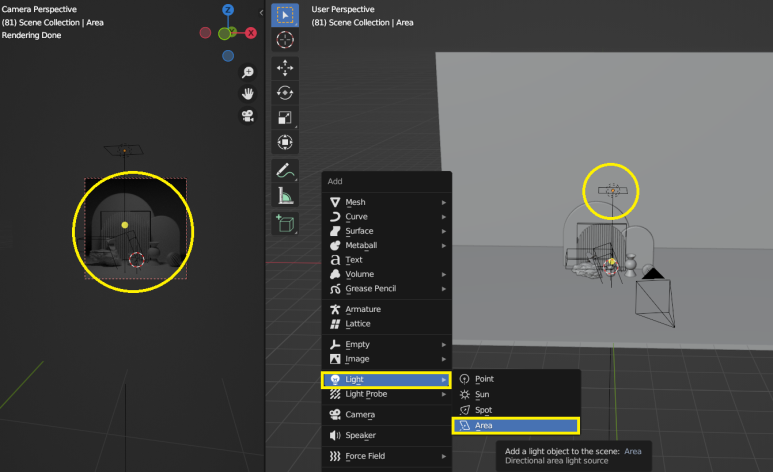The image size is (773, 472).
Task: Open the Force Field submenu
Action: pos(387,456)
